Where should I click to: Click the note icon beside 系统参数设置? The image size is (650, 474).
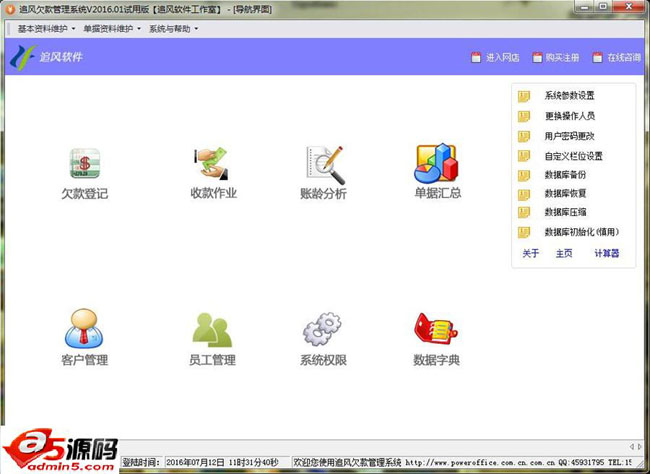coord(524,96)
